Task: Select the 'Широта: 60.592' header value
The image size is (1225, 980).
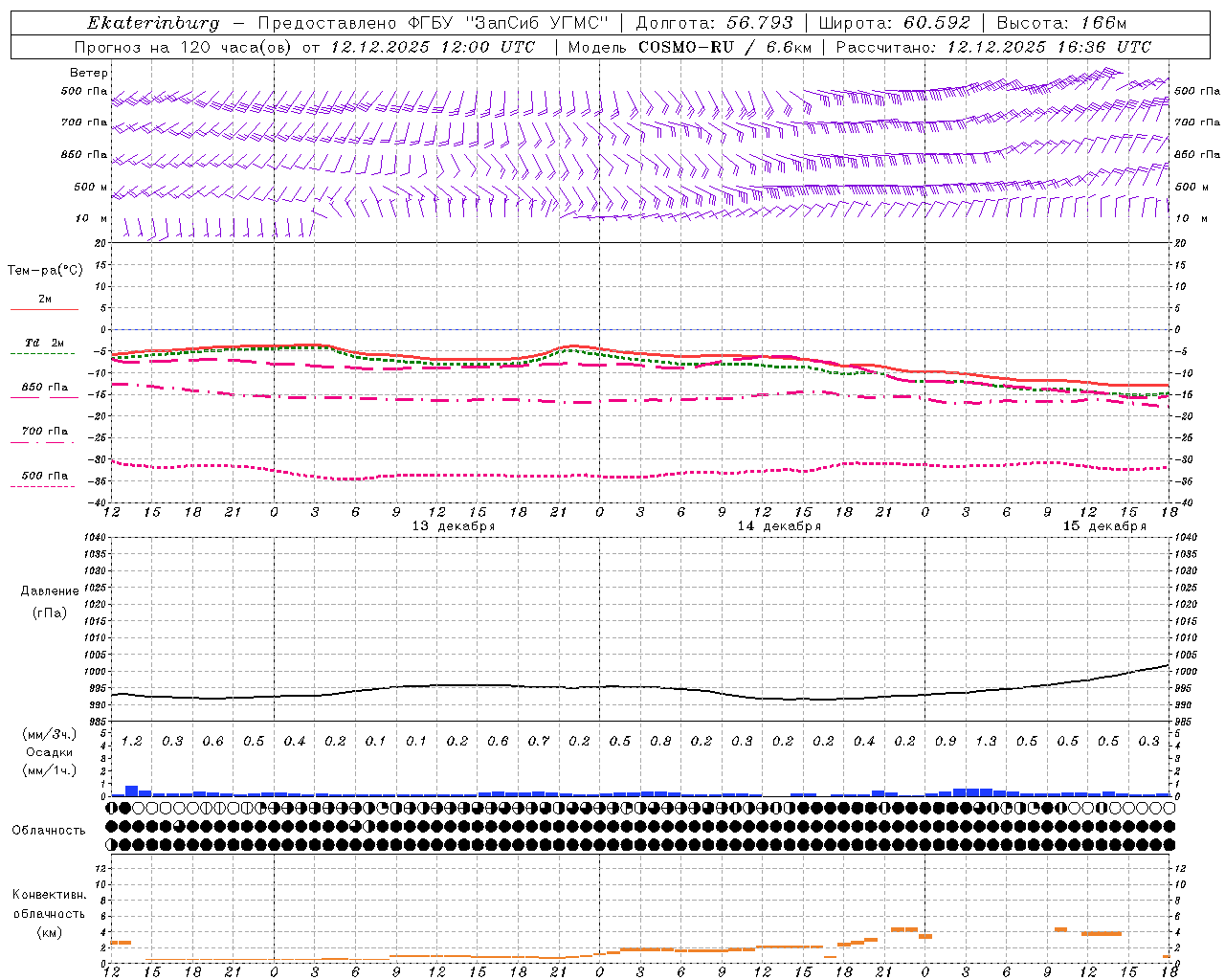Action: pyautogui.click(x=894, y=23)
